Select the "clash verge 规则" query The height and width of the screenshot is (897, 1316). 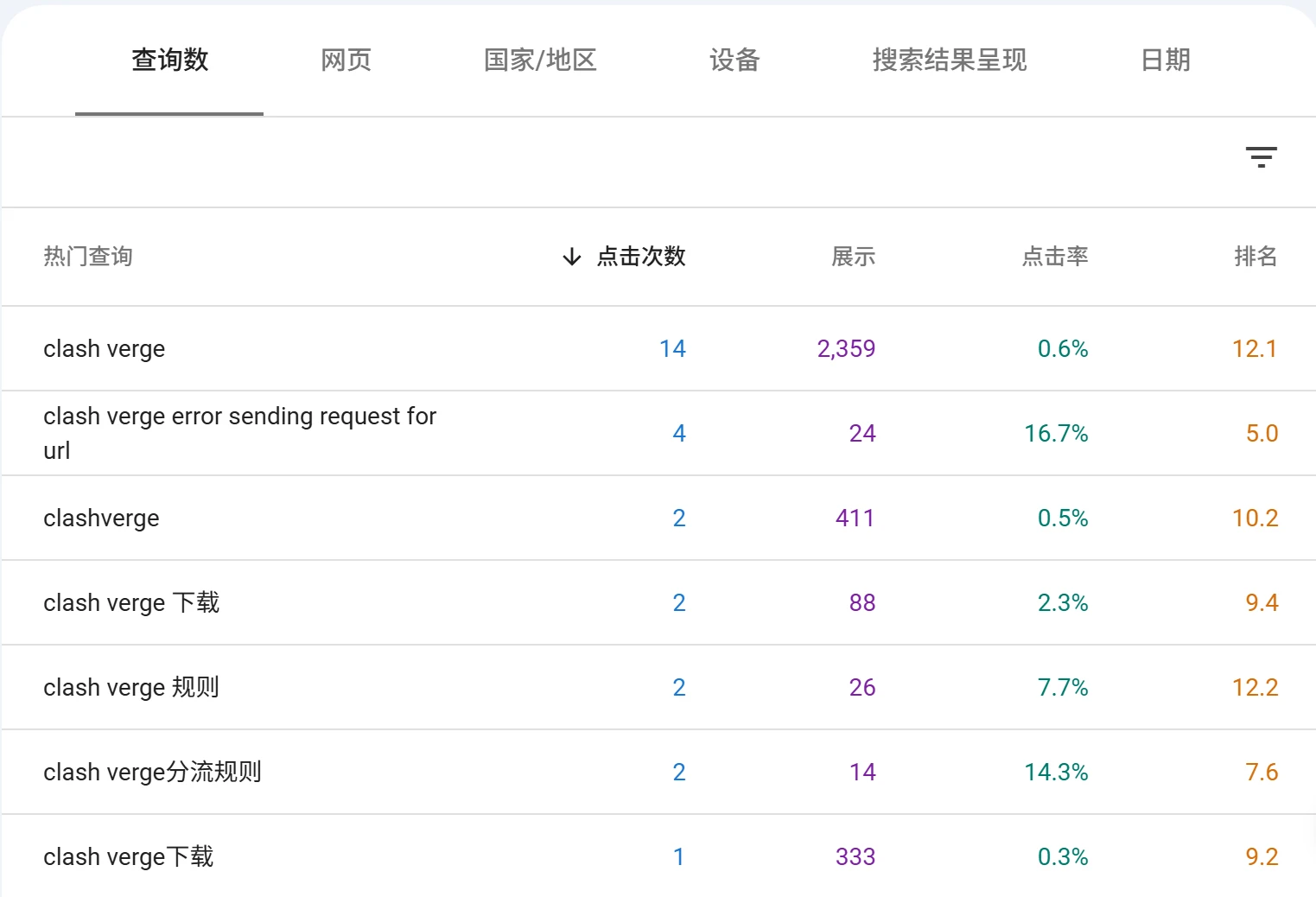[x=131, y=688]
